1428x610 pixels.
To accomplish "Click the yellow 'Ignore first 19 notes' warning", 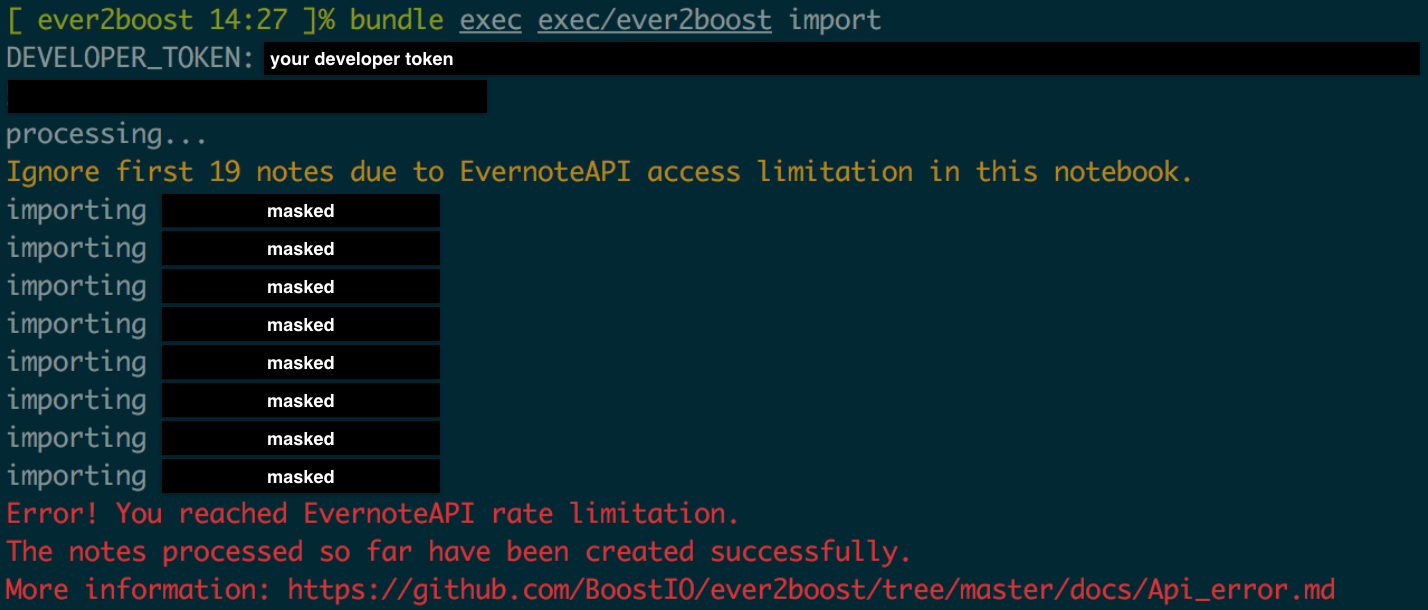I will 599,172.
